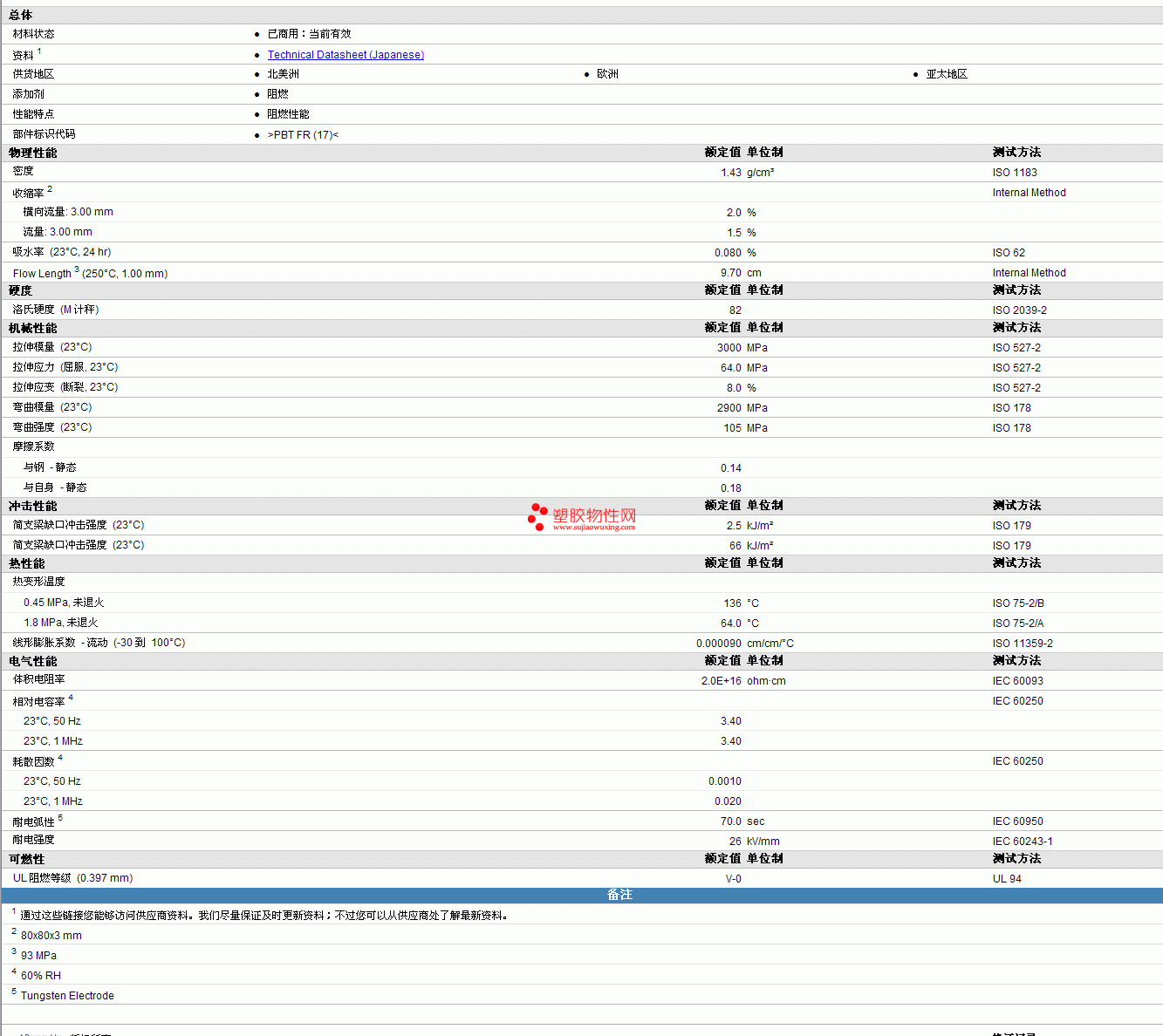Viewport: 1163px width, 1036px height.
Task: Click the 电气性能 section heading
Action: (x=33, y=661)
